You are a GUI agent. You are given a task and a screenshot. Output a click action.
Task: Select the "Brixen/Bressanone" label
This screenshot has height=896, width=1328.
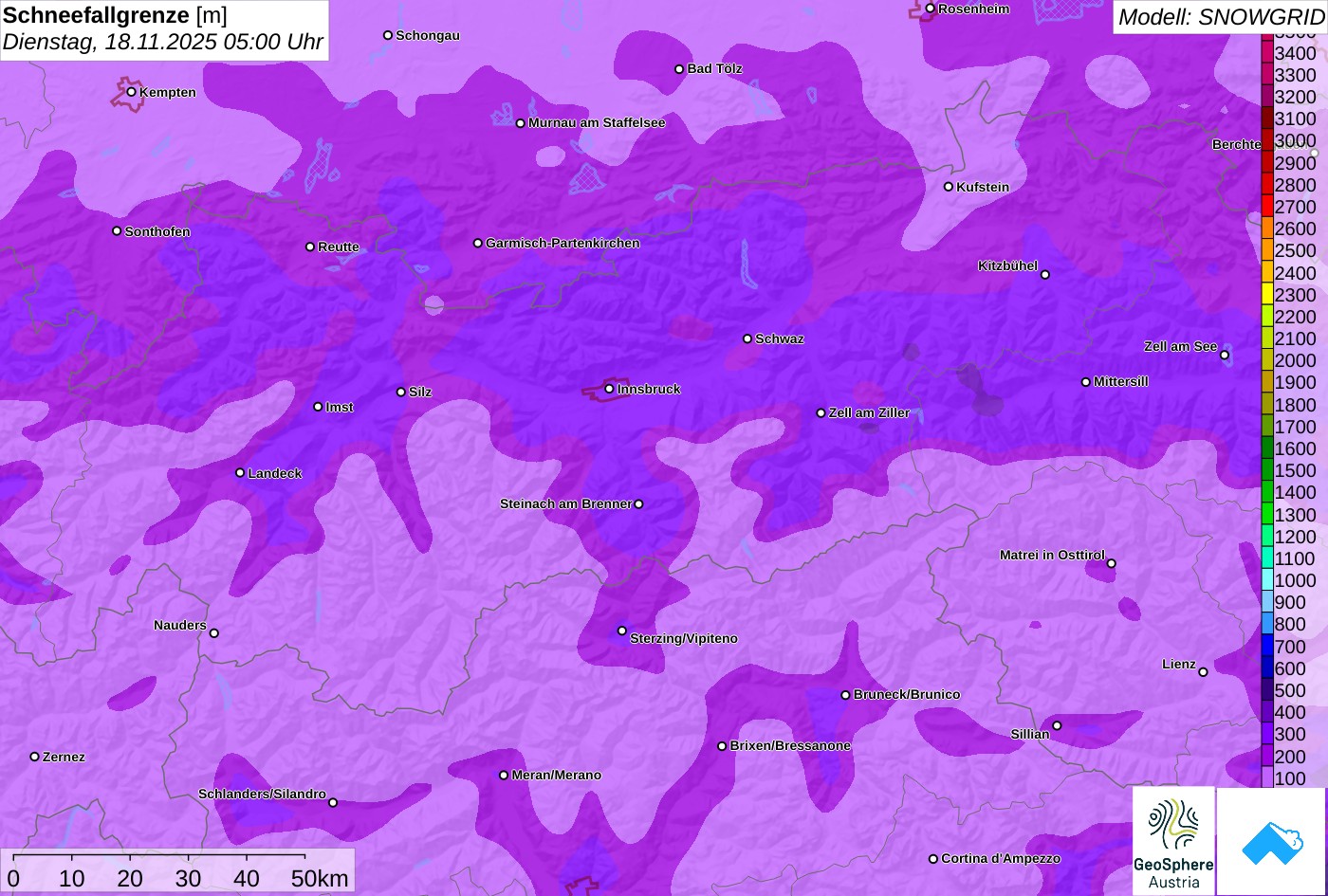point(790,745)
